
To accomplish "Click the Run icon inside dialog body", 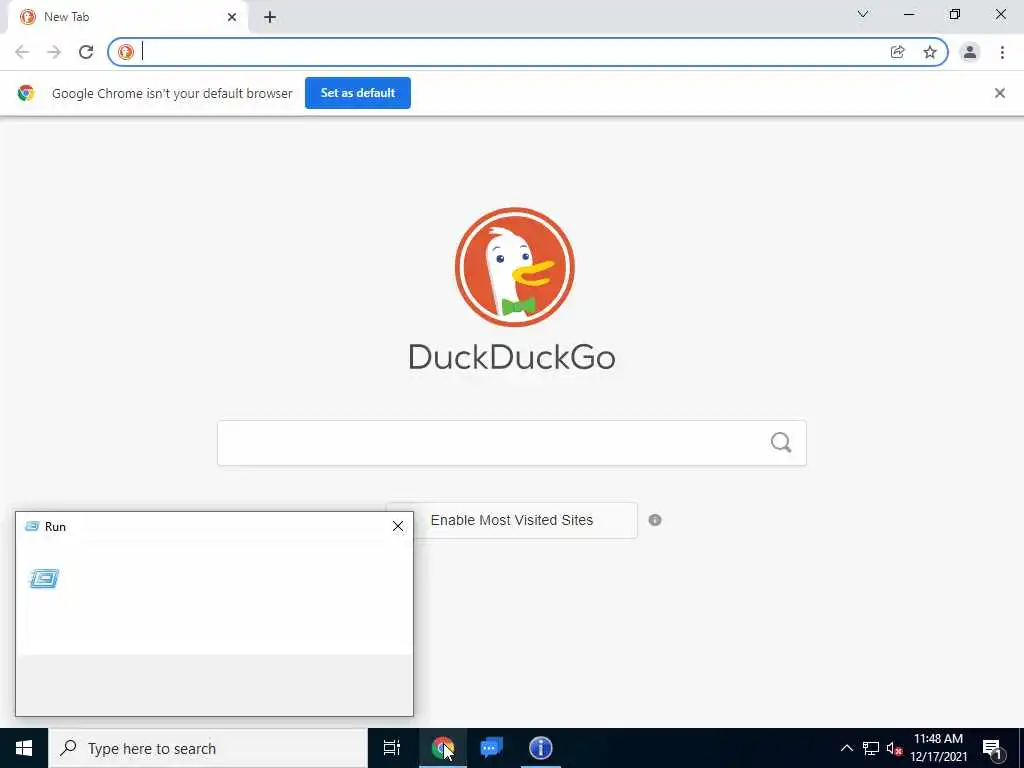I will point(44,579).
